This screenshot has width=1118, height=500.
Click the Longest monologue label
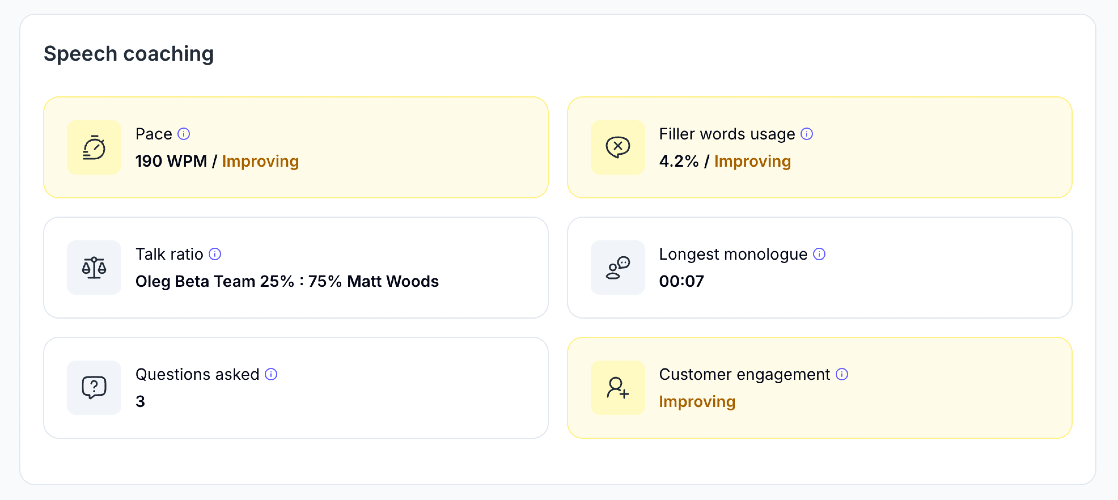tap(734, 254)
